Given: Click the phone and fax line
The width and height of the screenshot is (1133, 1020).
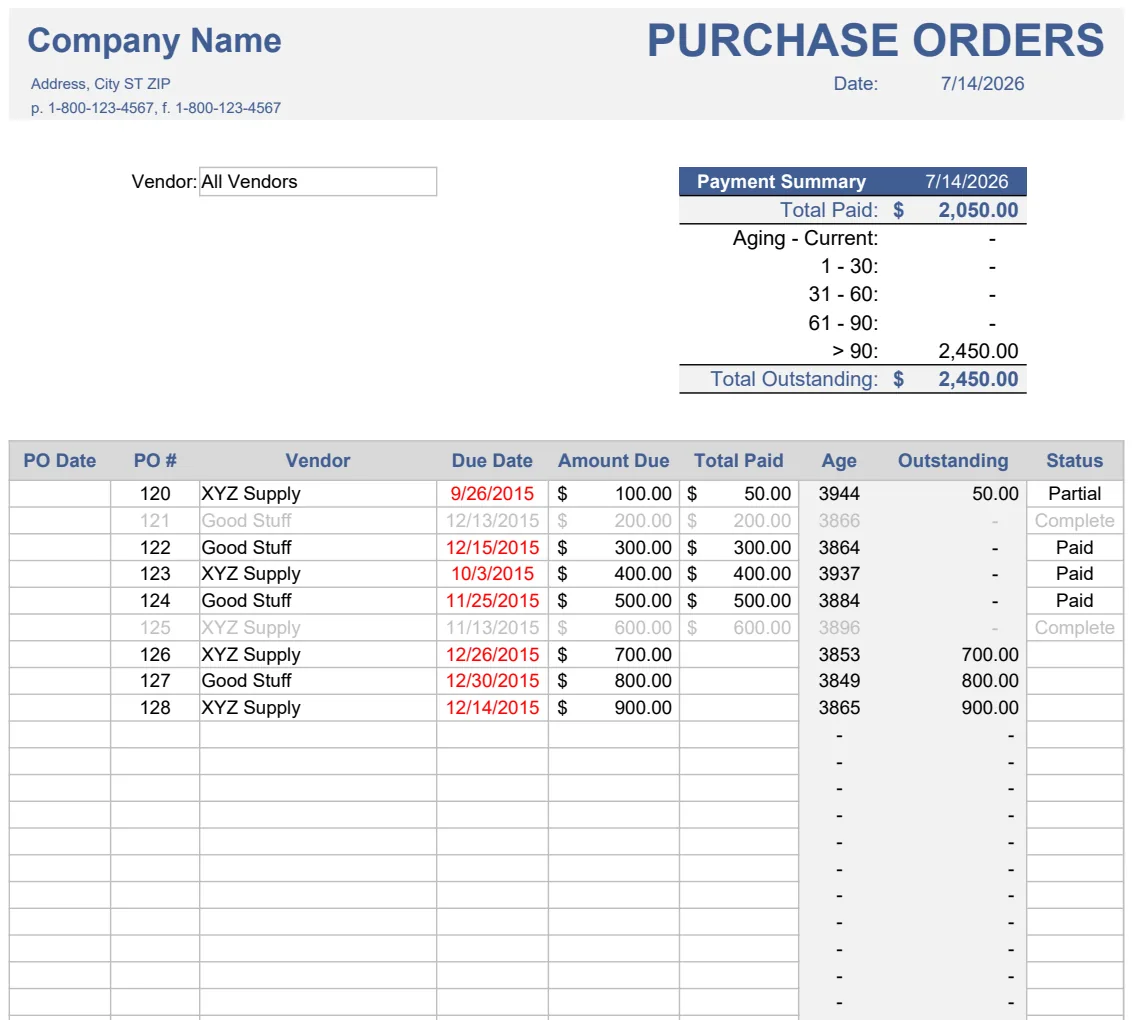Looking at the screenshot, I should (155, 108).
